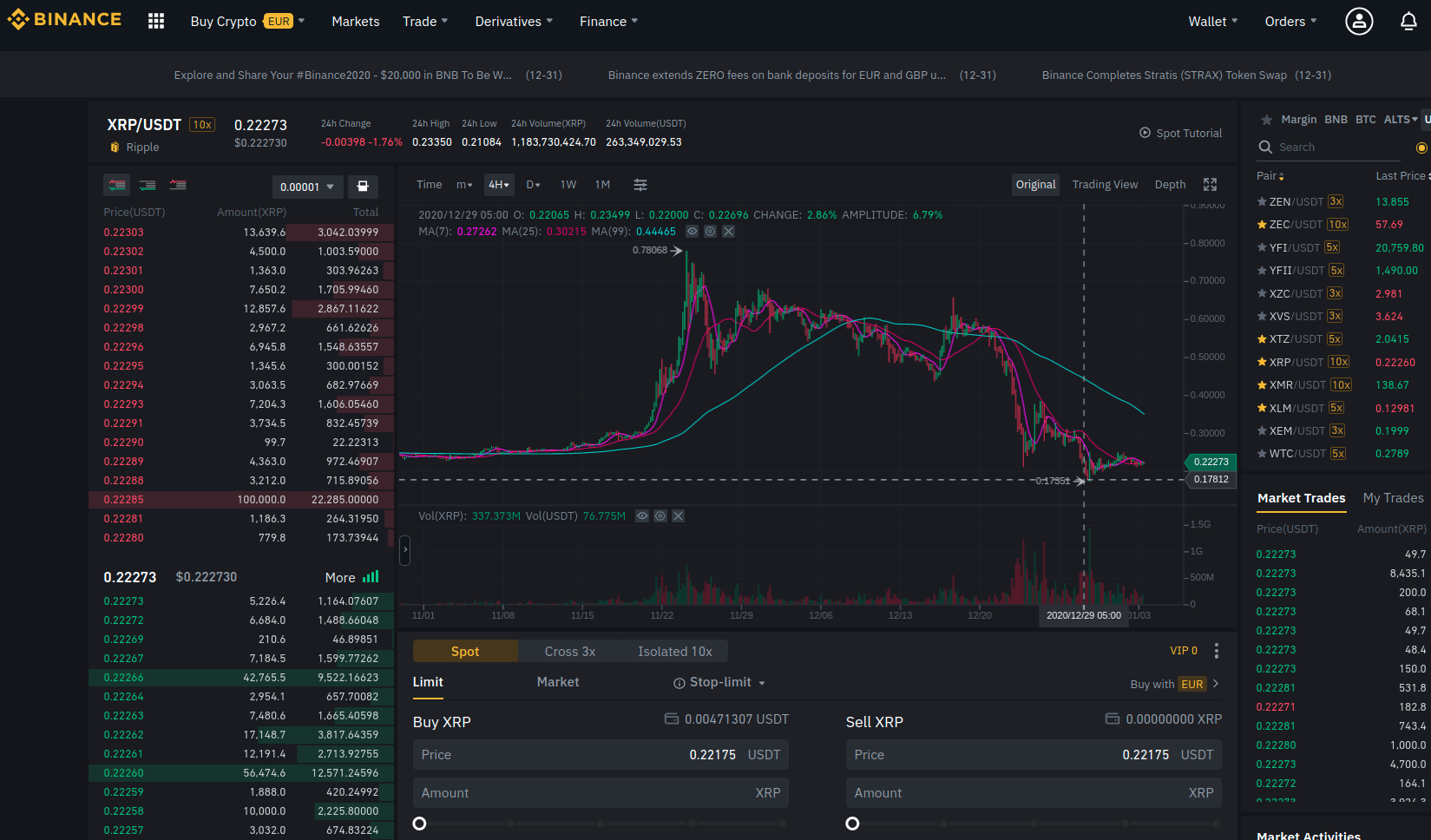1431x840 pixels.
Task: Click the user account profile icon
Action: click(x=1359, y=22)
